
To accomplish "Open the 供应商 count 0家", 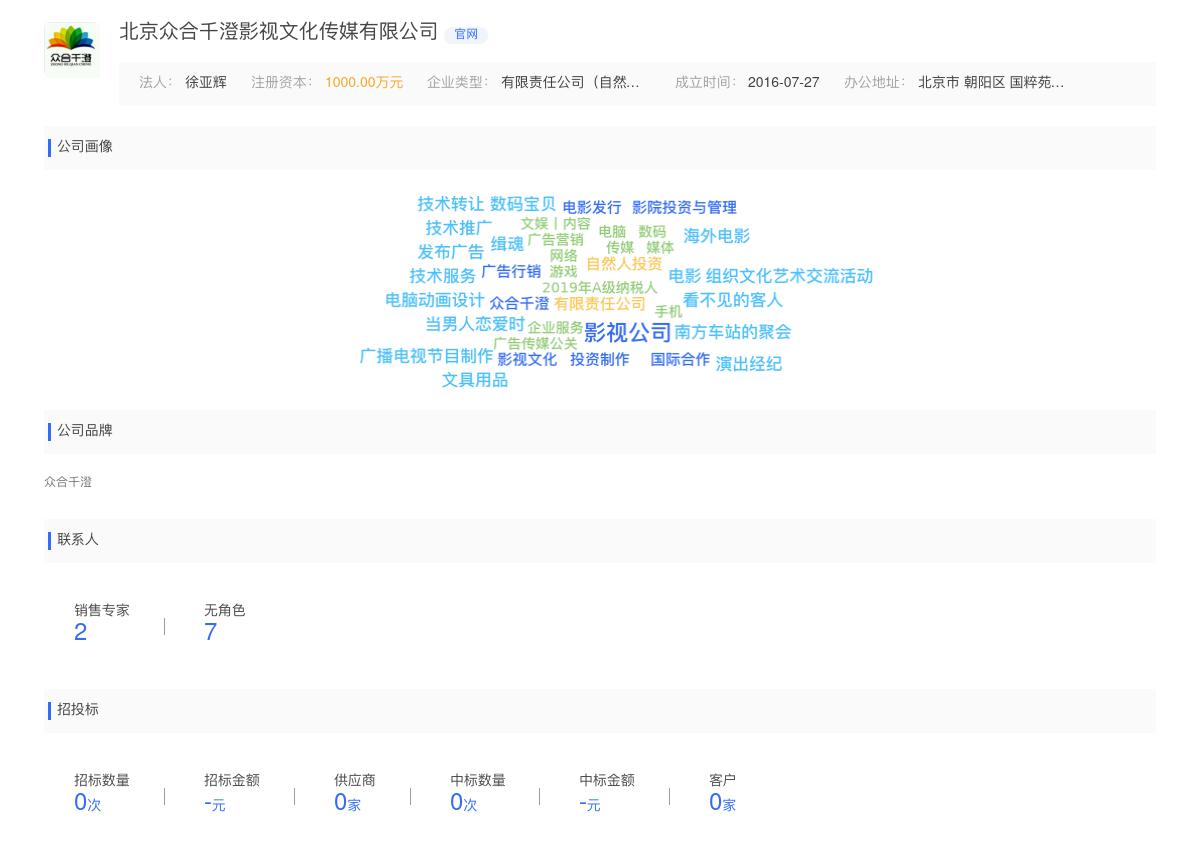I will (347, 802).
